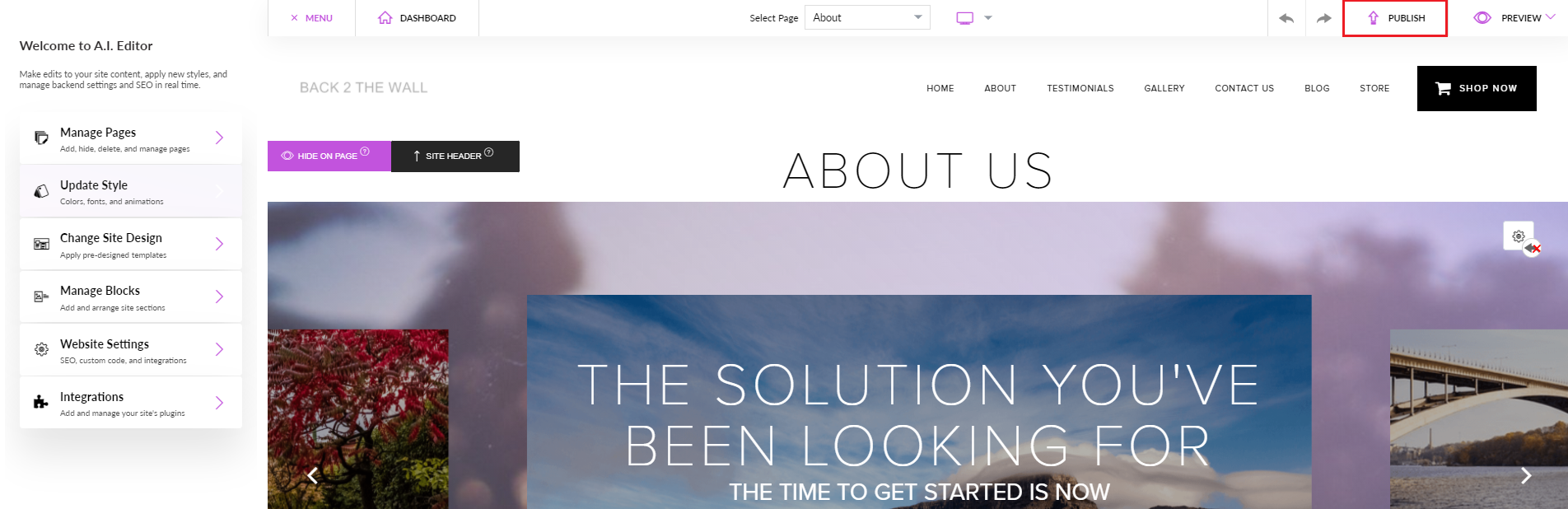Open the Gallery nav menu item

1164,88
